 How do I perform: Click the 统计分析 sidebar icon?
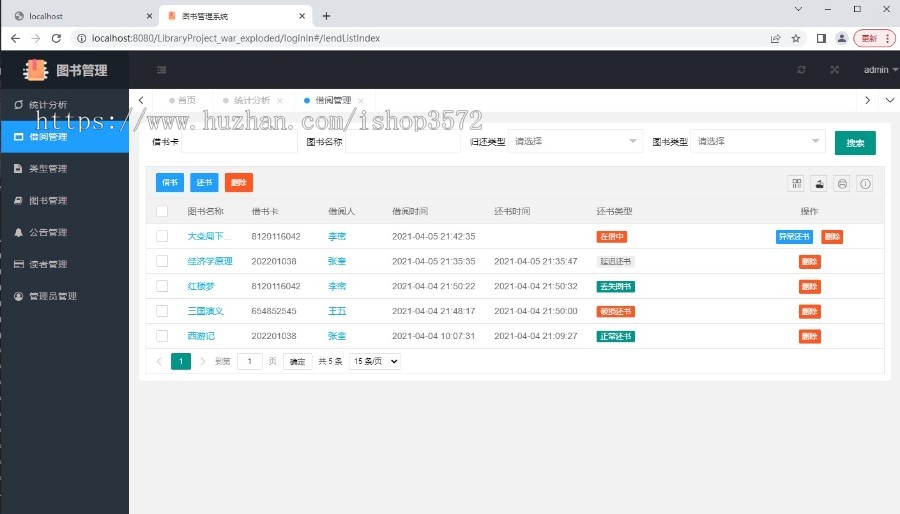point(18,104)
